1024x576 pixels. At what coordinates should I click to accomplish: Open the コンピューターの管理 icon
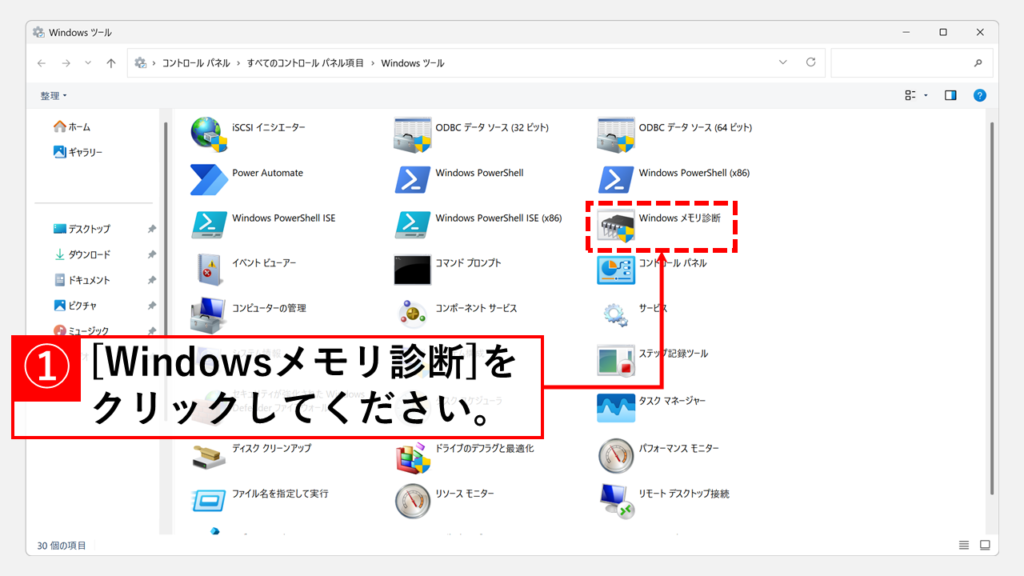209,315
